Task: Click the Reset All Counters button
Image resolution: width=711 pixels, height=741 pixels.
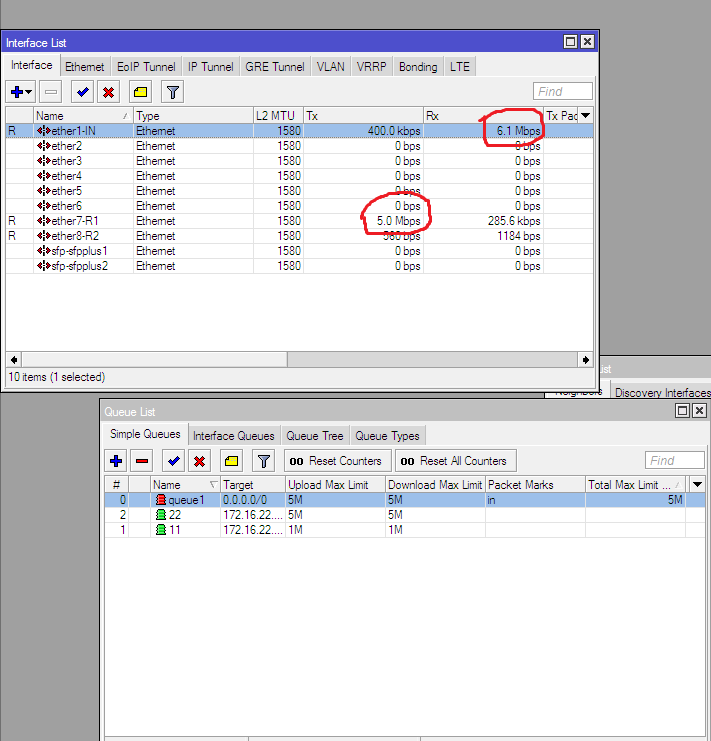Action: (455, 461)
